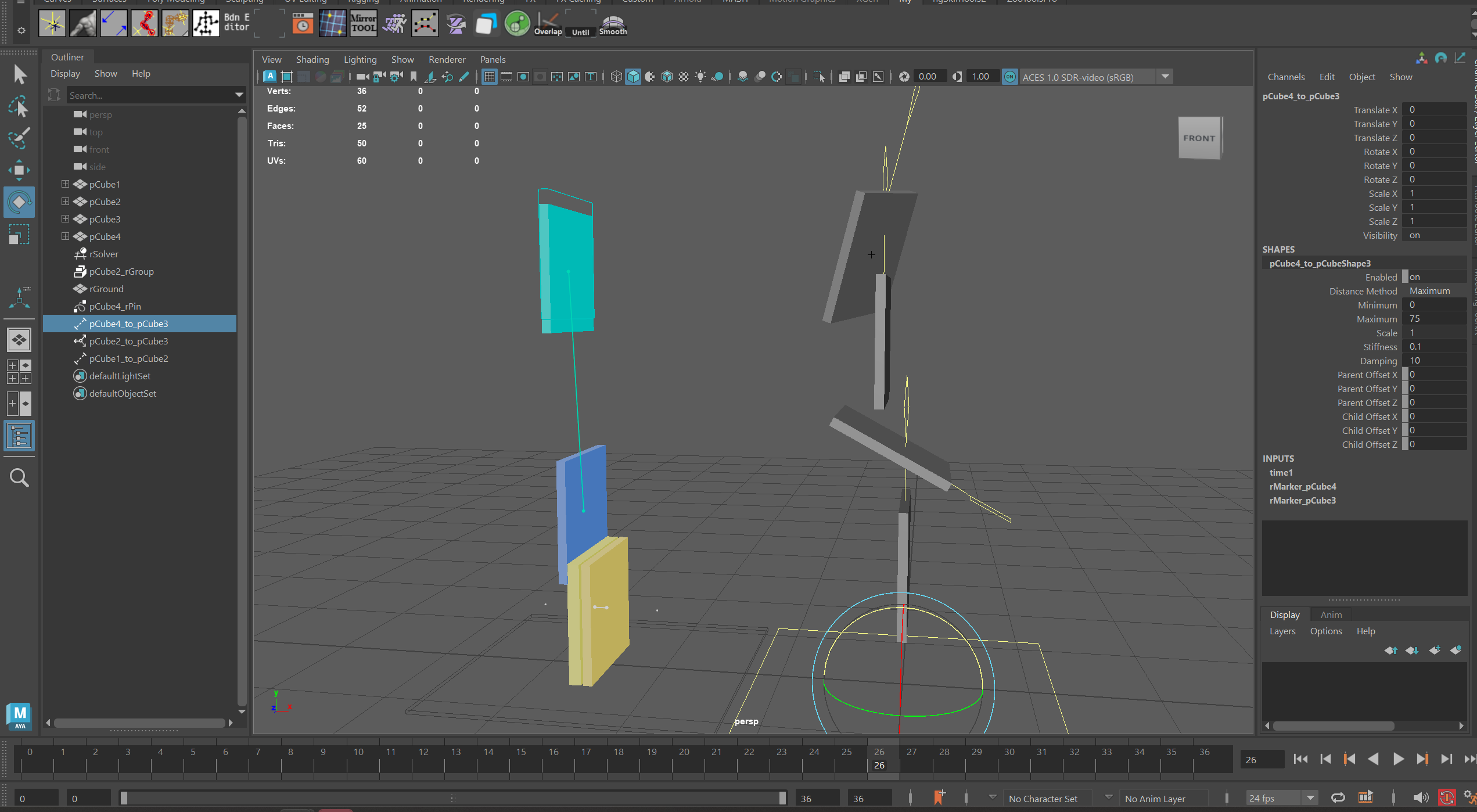Activate the Lasso select tool
1477x812 pixels.
coord(19,107)
